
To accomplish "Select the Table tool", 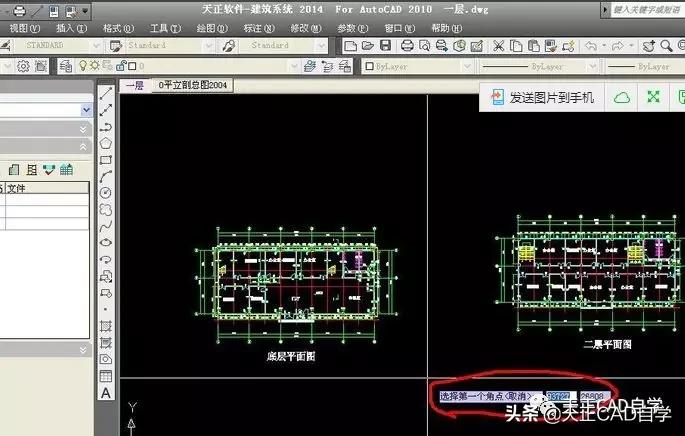I will pyautogui.click(x=106, y=376).
